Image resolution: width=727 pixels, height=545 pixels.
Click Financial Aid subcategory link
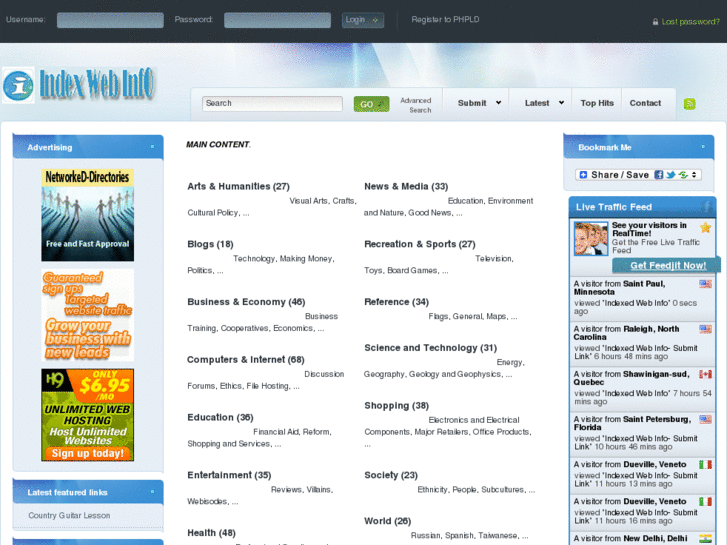pyautogui.click(x=275, y=432)
